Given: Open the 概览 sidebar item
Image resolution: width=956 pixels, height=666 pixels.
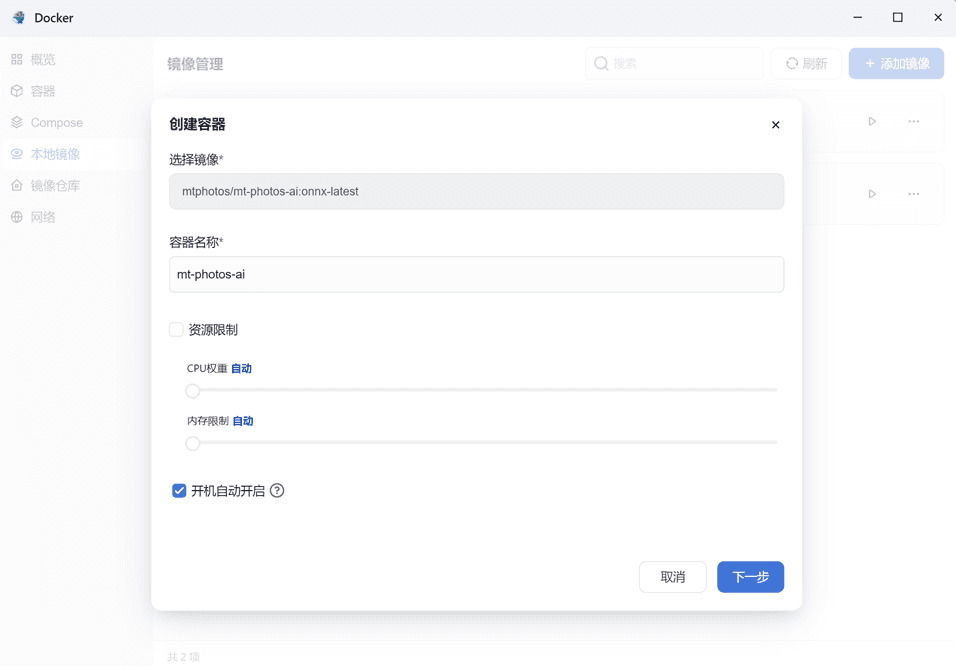Looking at the screenshot, I should [73, 59].
